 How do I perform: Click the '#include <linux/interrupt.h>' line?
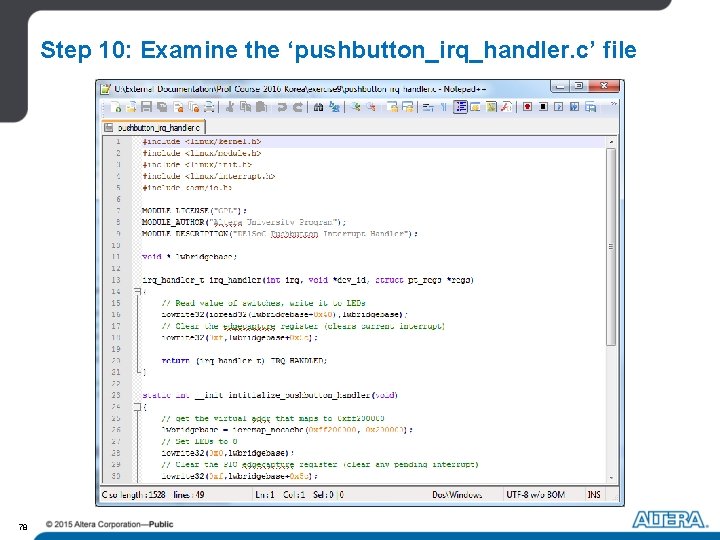coord(208,176)
